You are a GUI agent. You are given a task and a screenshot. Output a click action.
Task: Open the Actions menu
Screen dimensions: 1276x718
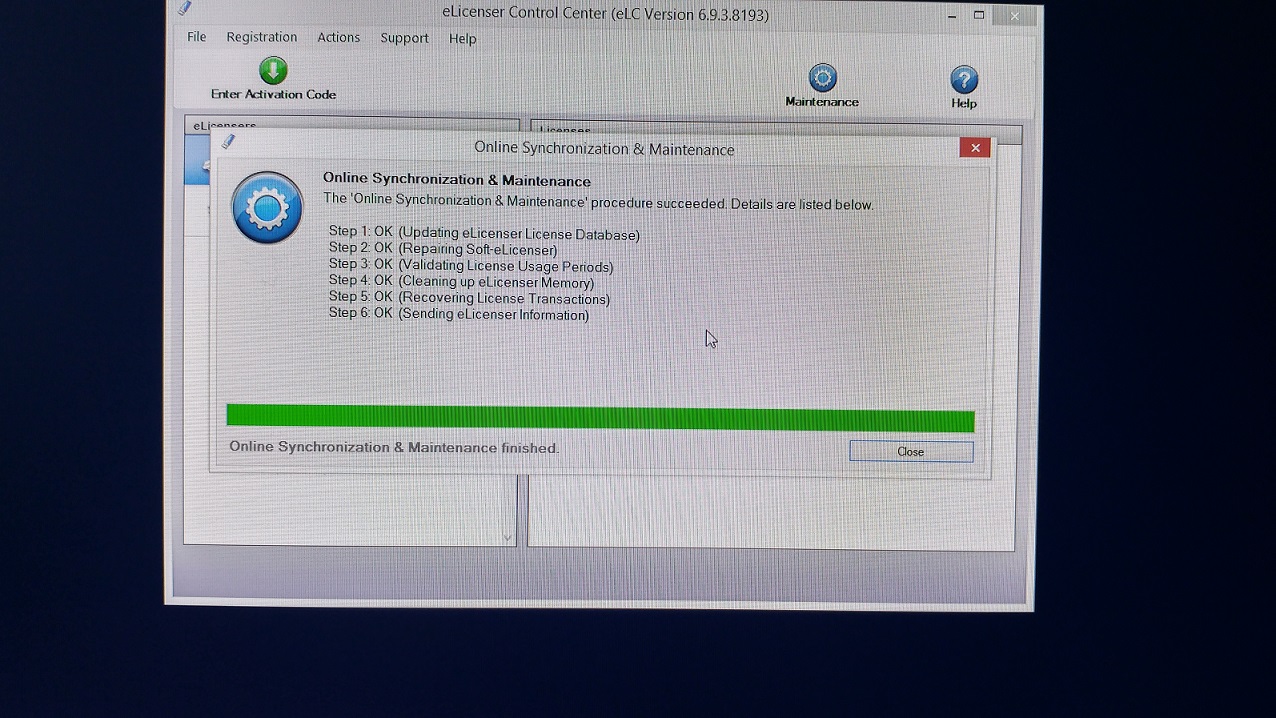coord(338,37)
